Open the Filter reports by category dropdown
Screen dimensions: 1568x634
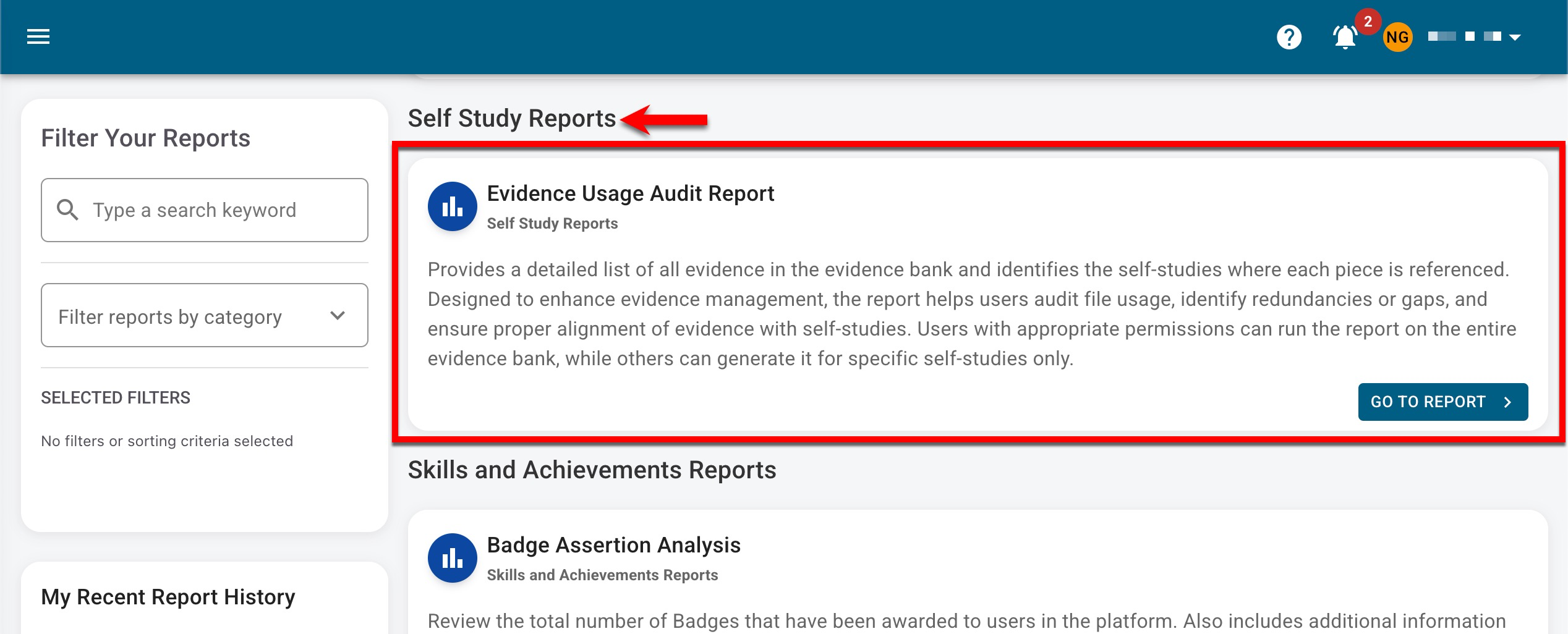pyautogui.click(x=204, y=316)
